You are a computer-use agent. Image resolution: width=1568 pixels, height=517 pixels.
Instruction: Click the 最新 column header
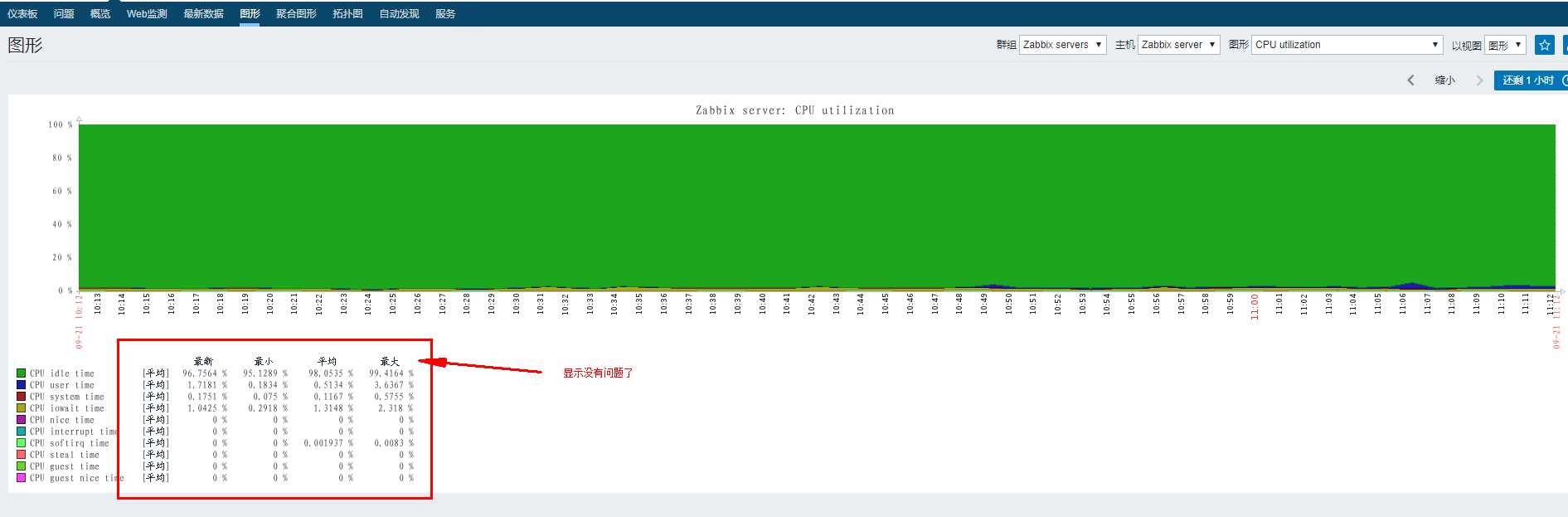pos(204,361)
